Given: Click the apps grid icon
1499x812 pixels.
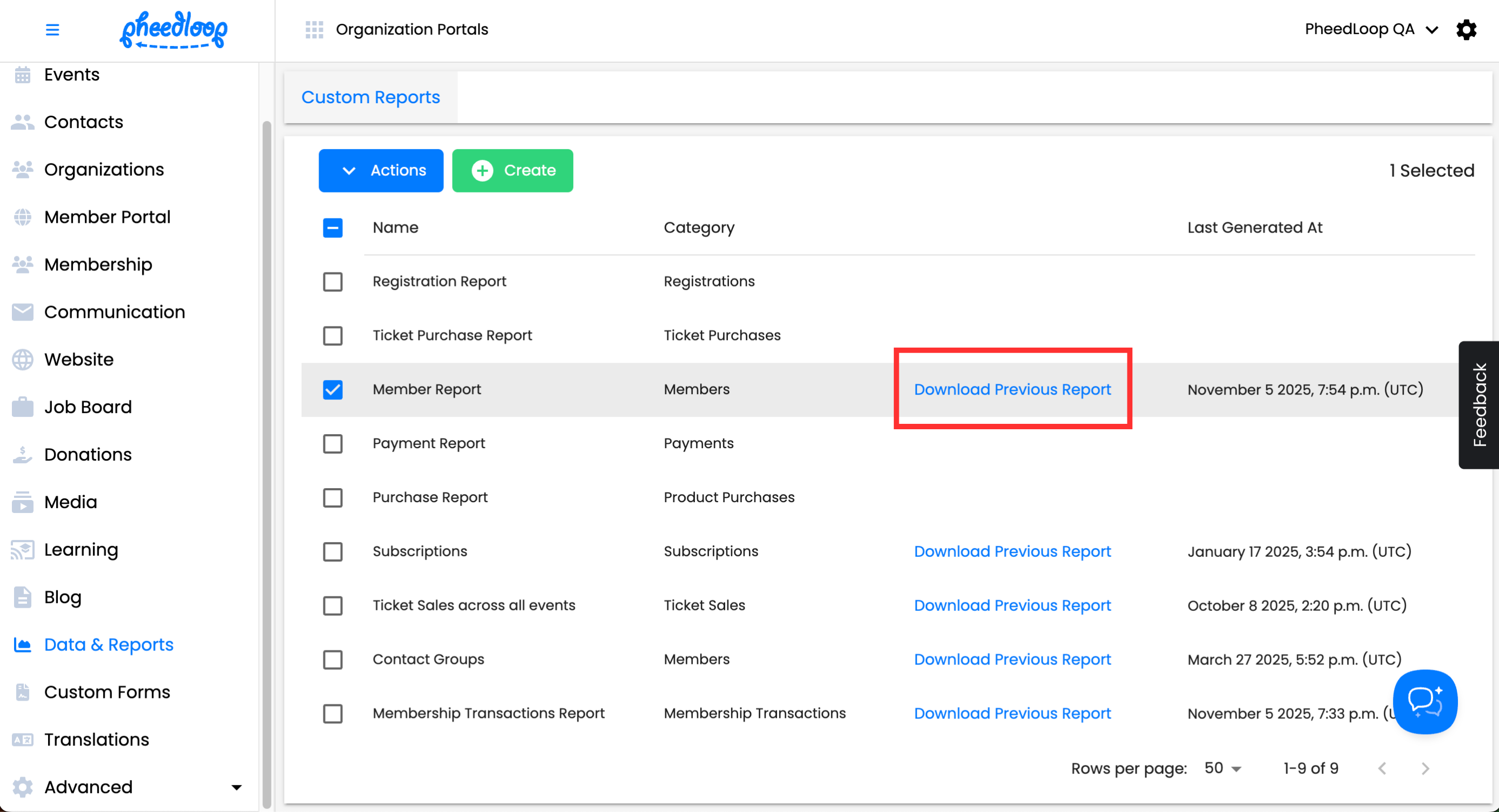Looking at the screenshot, I should tap(314, 30).
